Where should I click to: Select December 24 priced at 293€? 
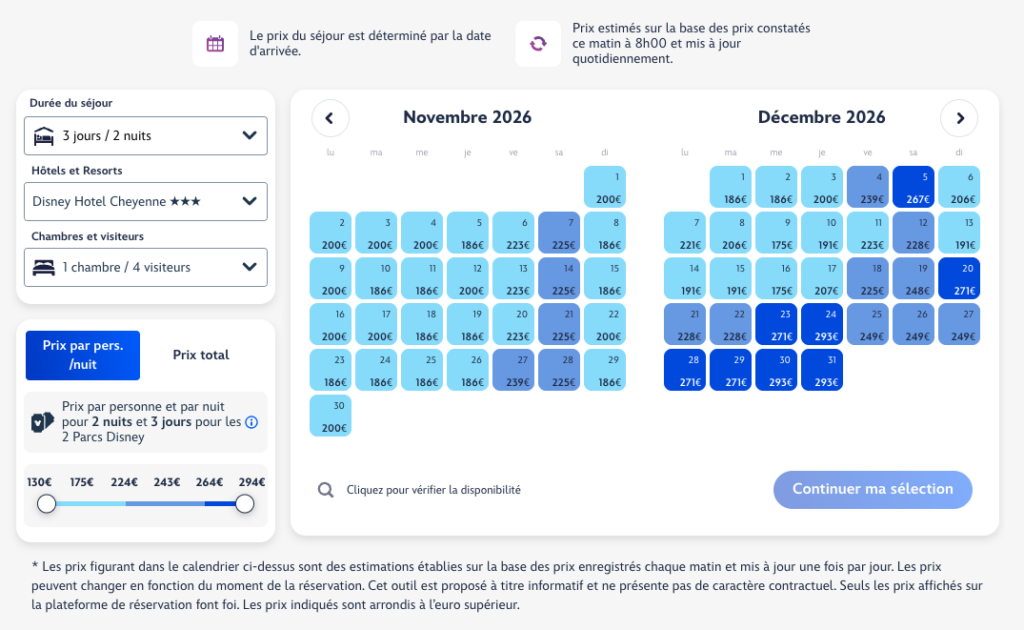[822, 324]
